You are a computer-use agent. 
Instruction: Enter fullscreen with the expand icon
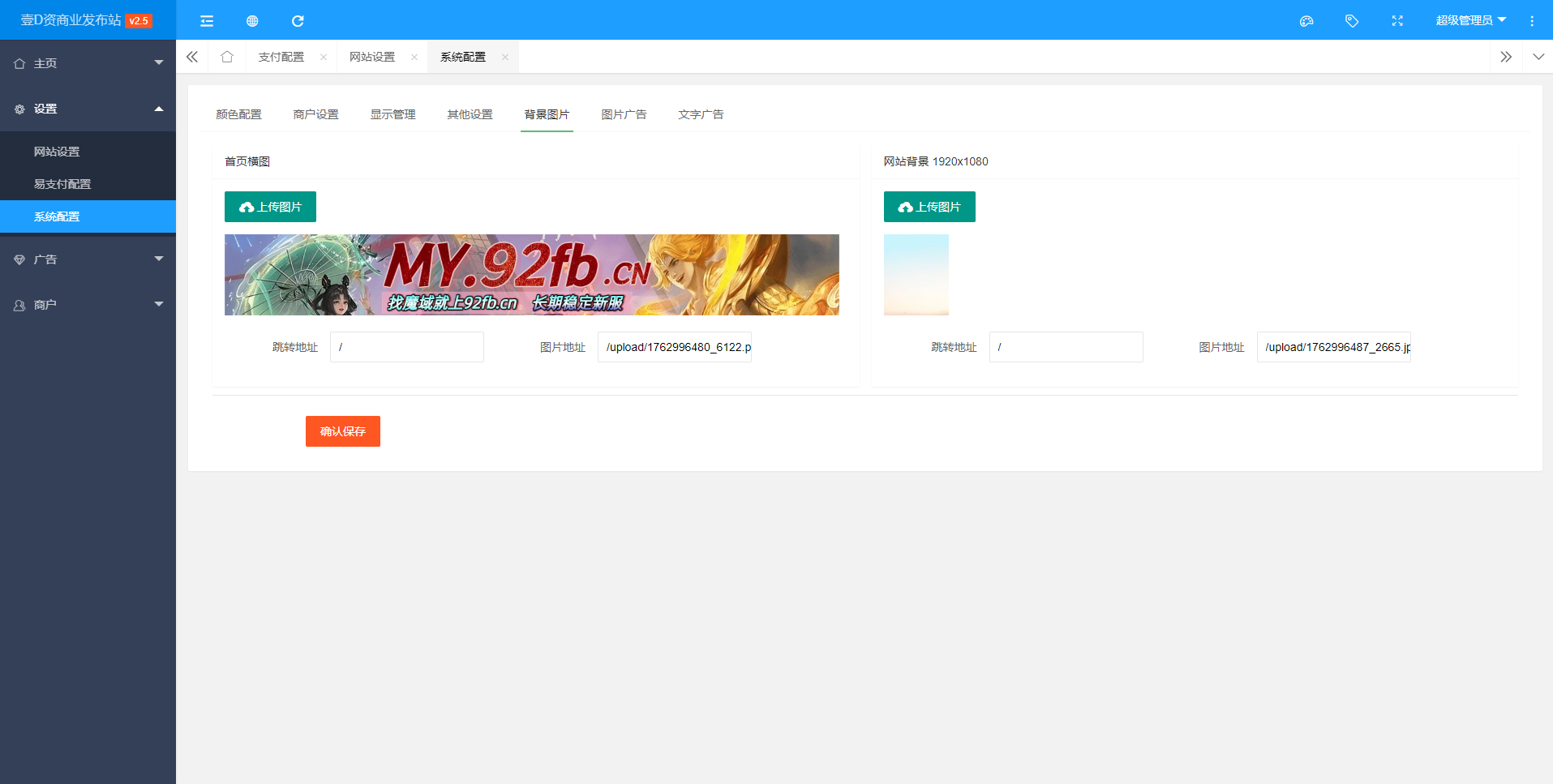click(x=1397, y=20)
